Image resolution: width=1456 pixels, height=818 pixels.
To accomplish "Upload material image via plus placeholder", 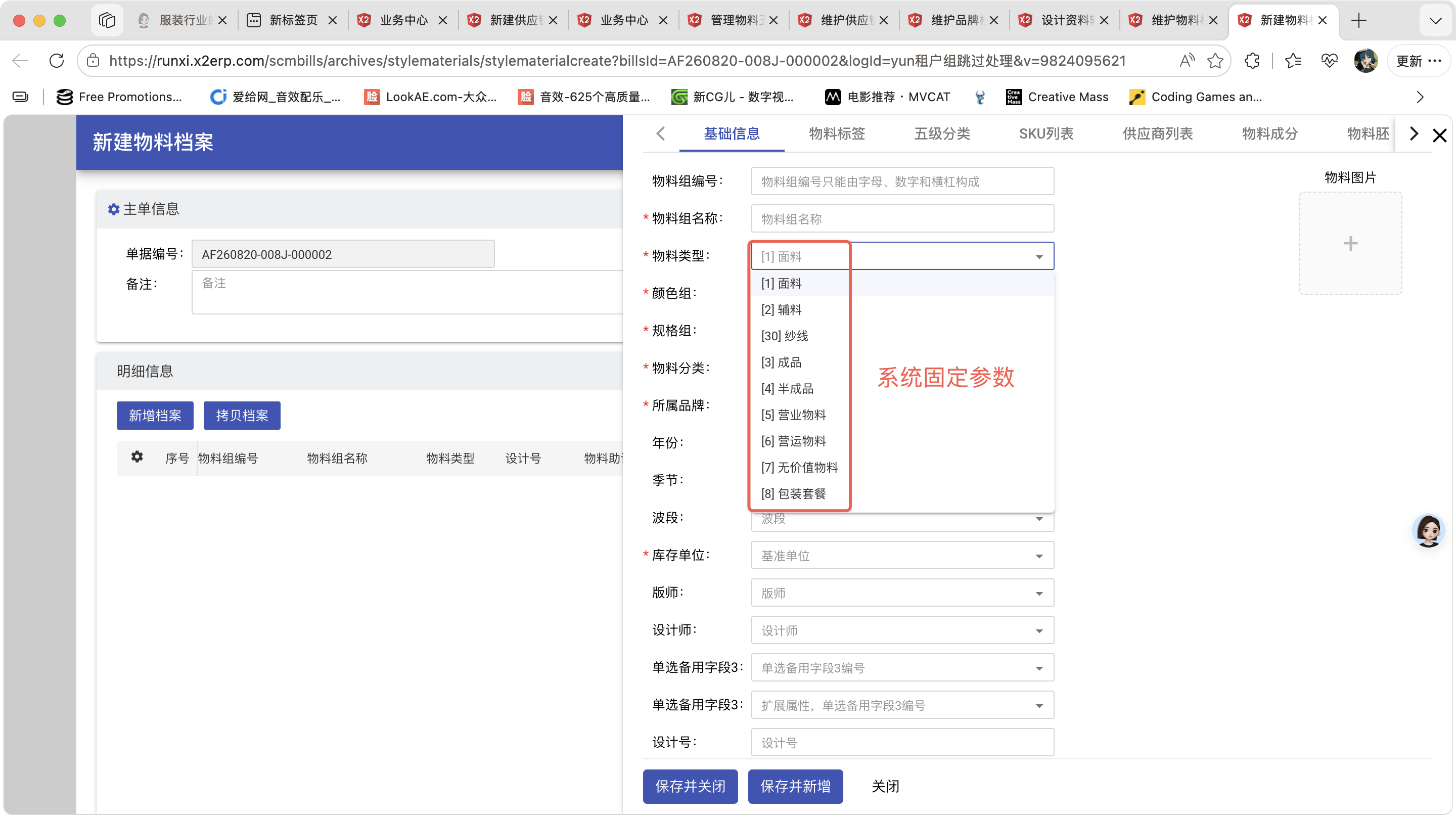I will 1350,243.
